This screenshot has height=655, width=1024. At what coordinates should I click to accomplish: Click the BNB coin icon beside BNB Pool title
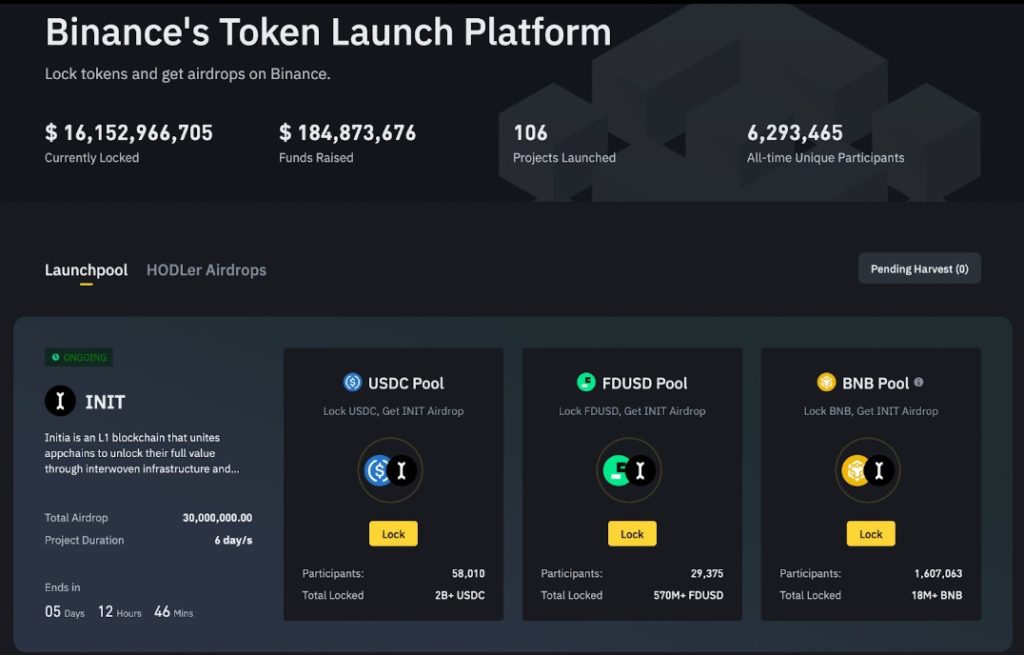coord(826,382)
